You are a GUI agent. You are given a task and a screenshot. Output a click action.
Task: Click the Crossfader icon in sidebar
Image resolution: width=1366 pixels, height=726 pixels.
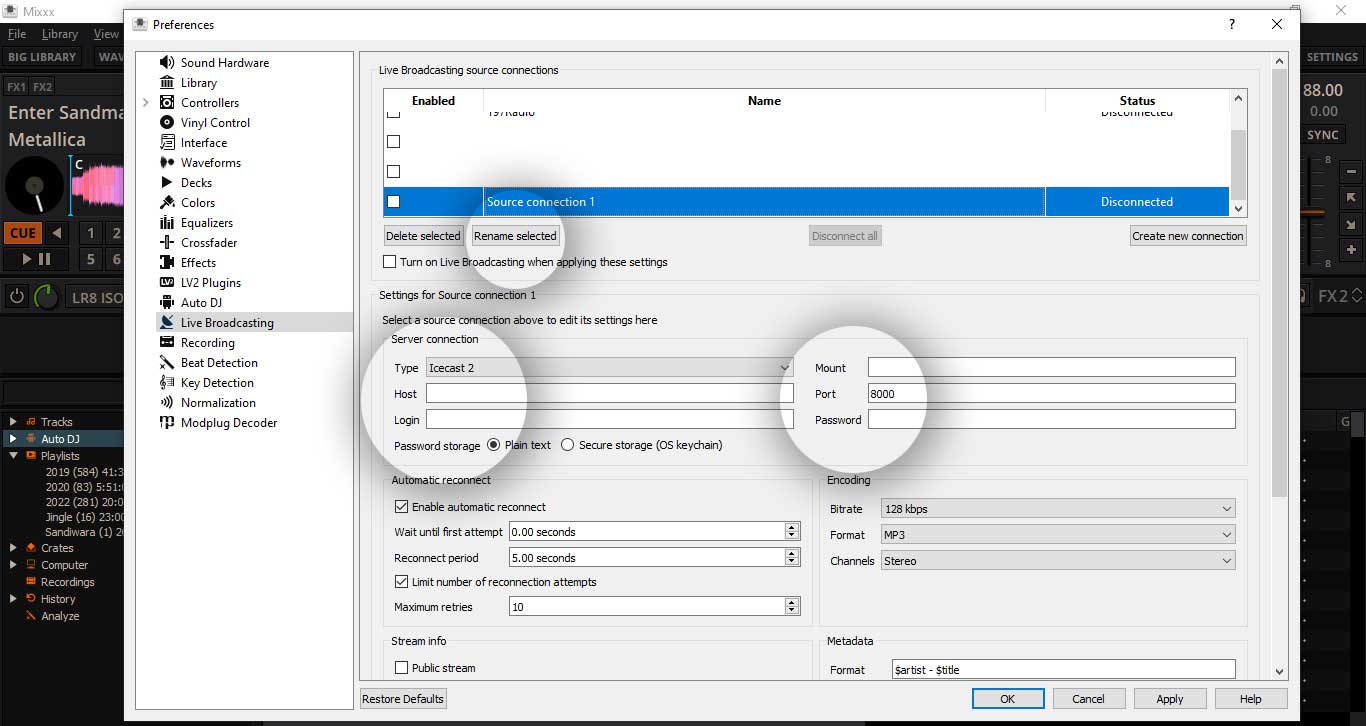click(167, 242)
